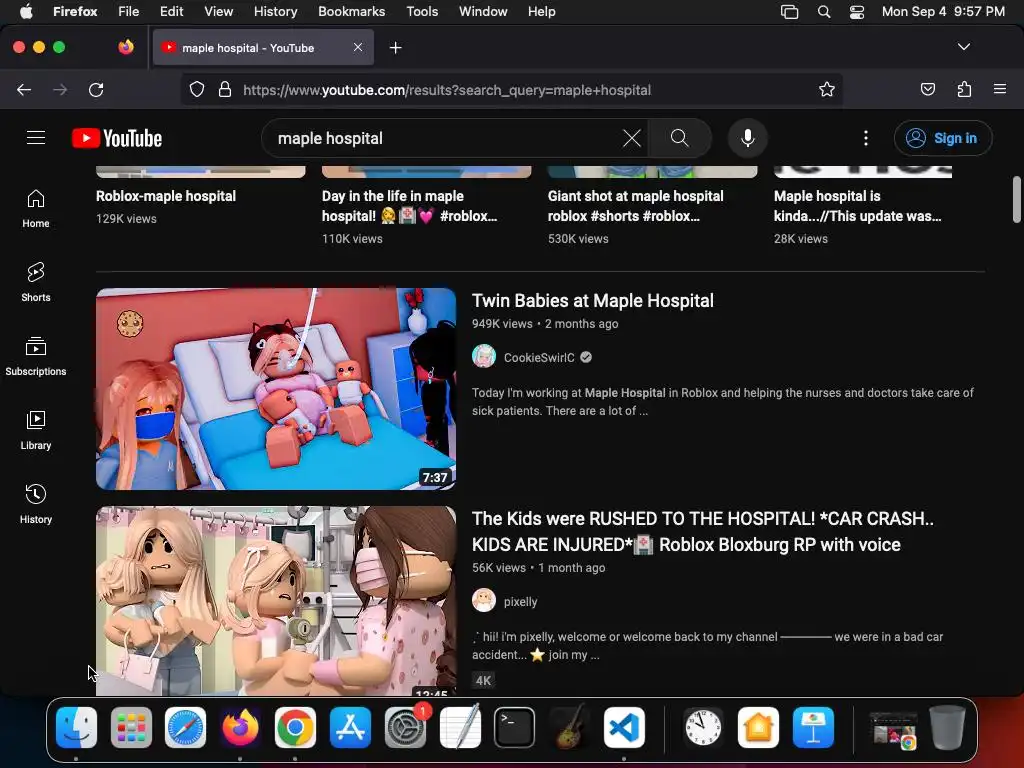The width and height of the screenshot is (1024, 768).
Task: Click the CookieSwirlC channel avatar
Action: click(x=484, y=357)
